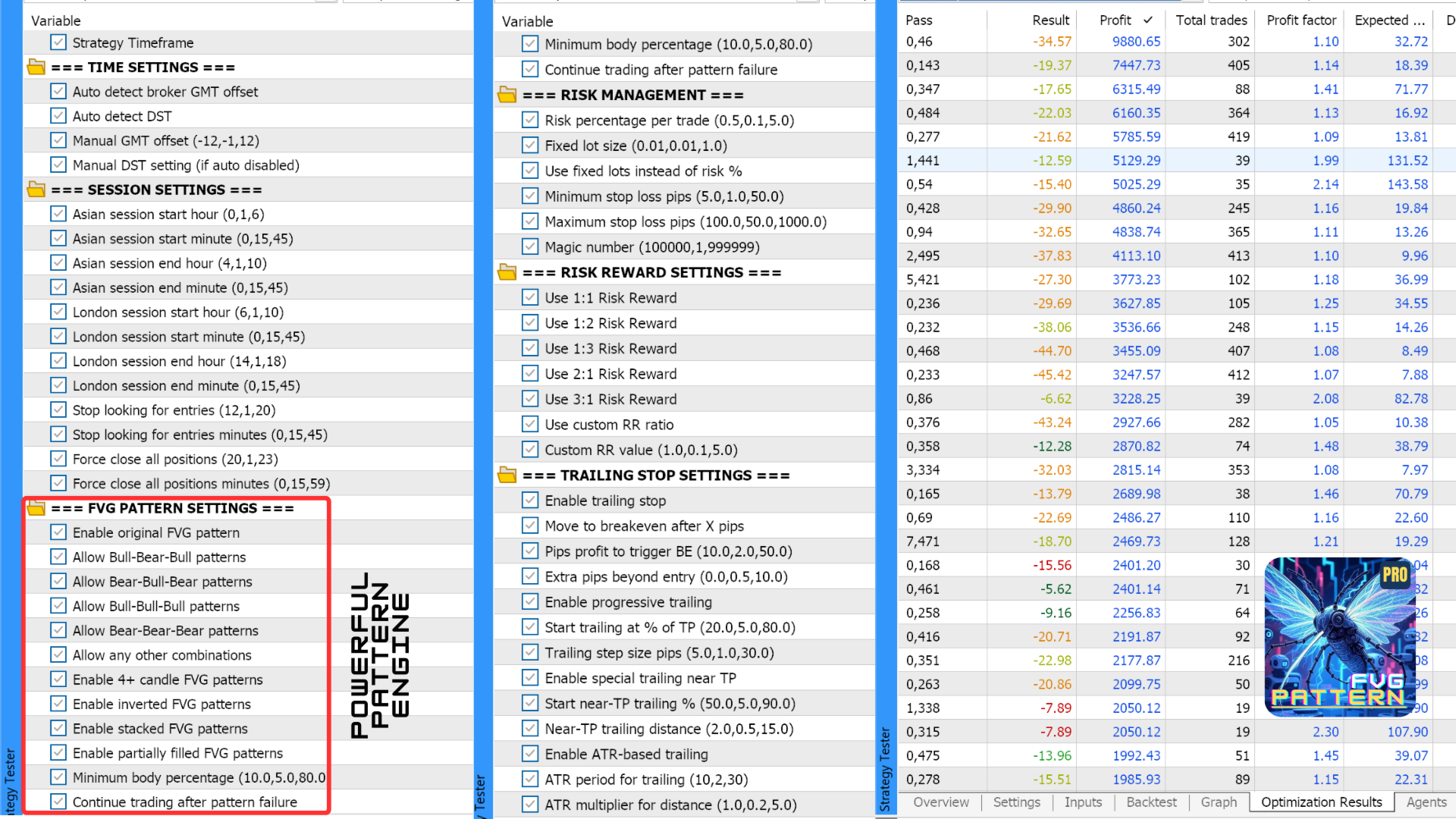Sort by Total trades column header

tap(1211, 20)
